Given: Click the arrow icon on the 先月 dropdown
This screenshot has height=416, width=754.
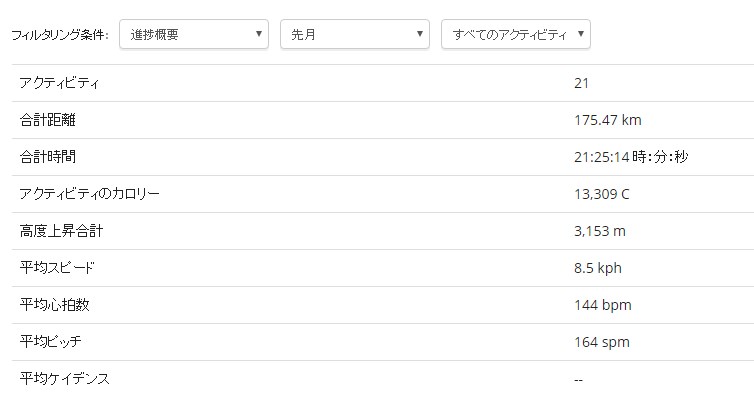Looking at the screenshot, I should click(x=420, y=34).
